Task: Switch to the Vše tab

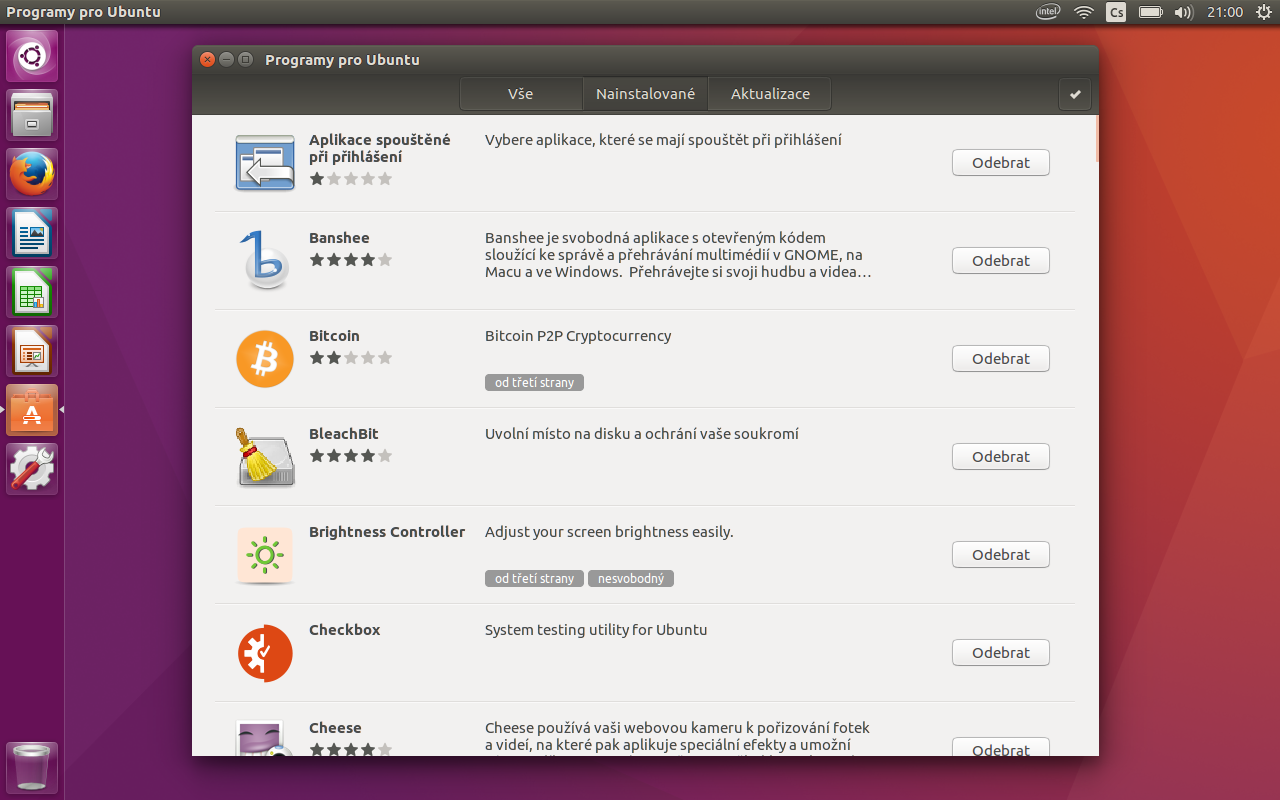Action: (520, 93)
